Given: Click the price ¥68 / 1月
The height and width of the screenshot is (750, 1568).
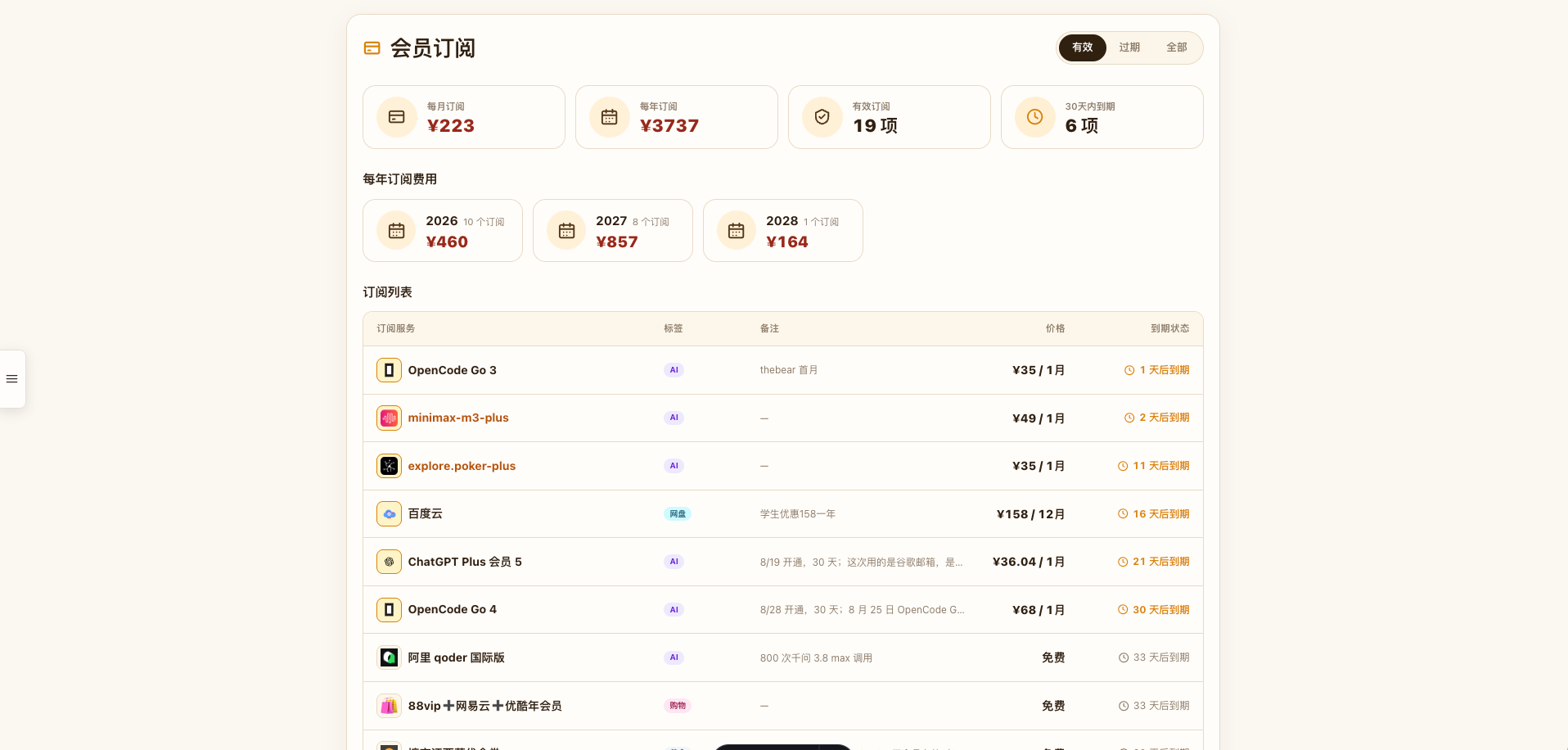Looking at the screenshot, I should click(x=1039, y=610).
